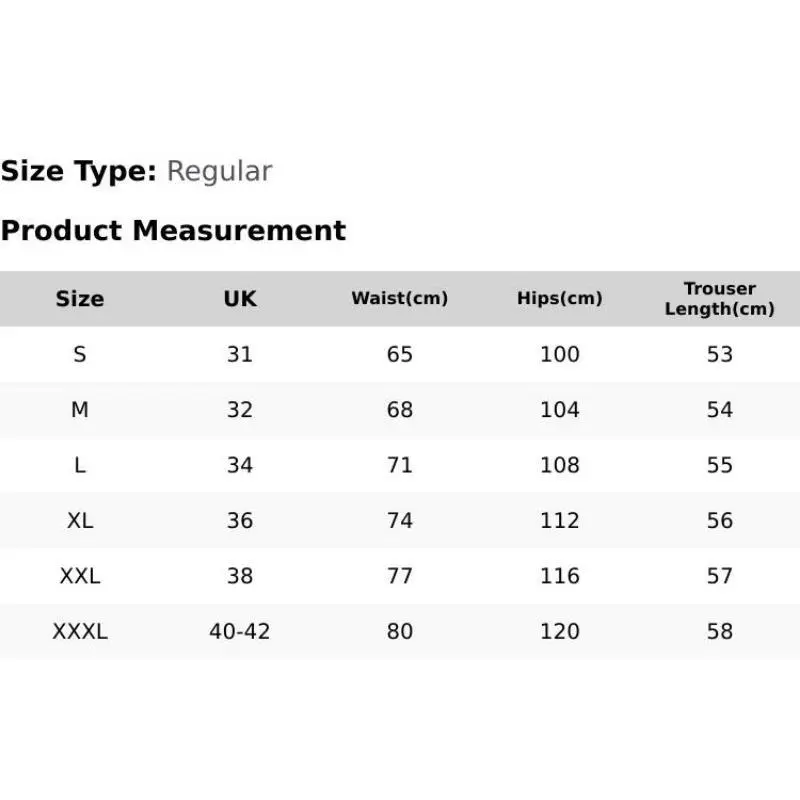Select the S size row label
The width and height of the screenshot is (800, 800).
80,354
